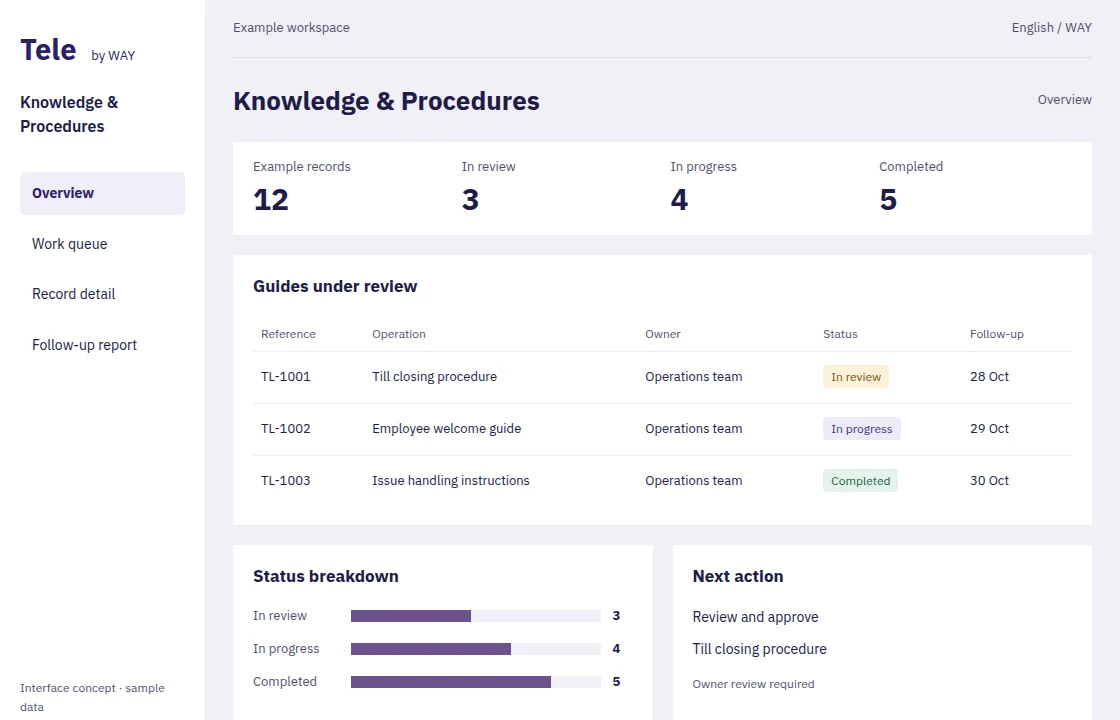Open English / WAY language selector
The height and width of the screenshot is (720, 1120).
1051,27
